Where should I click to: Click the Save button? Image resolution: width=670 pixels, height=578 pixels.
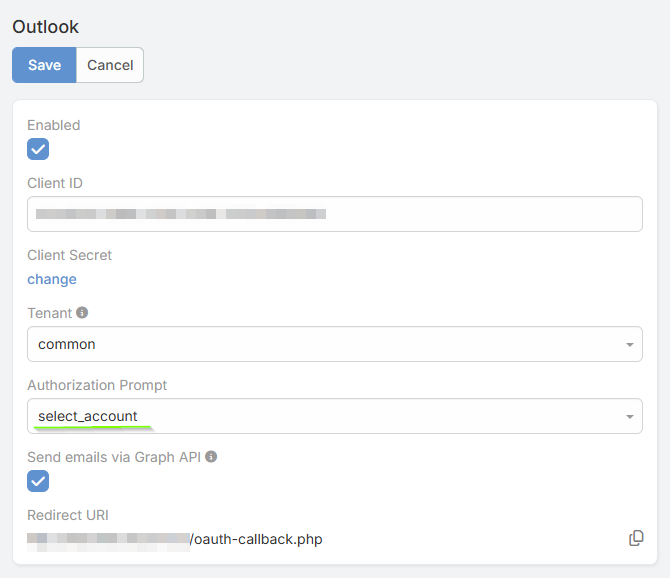click(44, 65)
